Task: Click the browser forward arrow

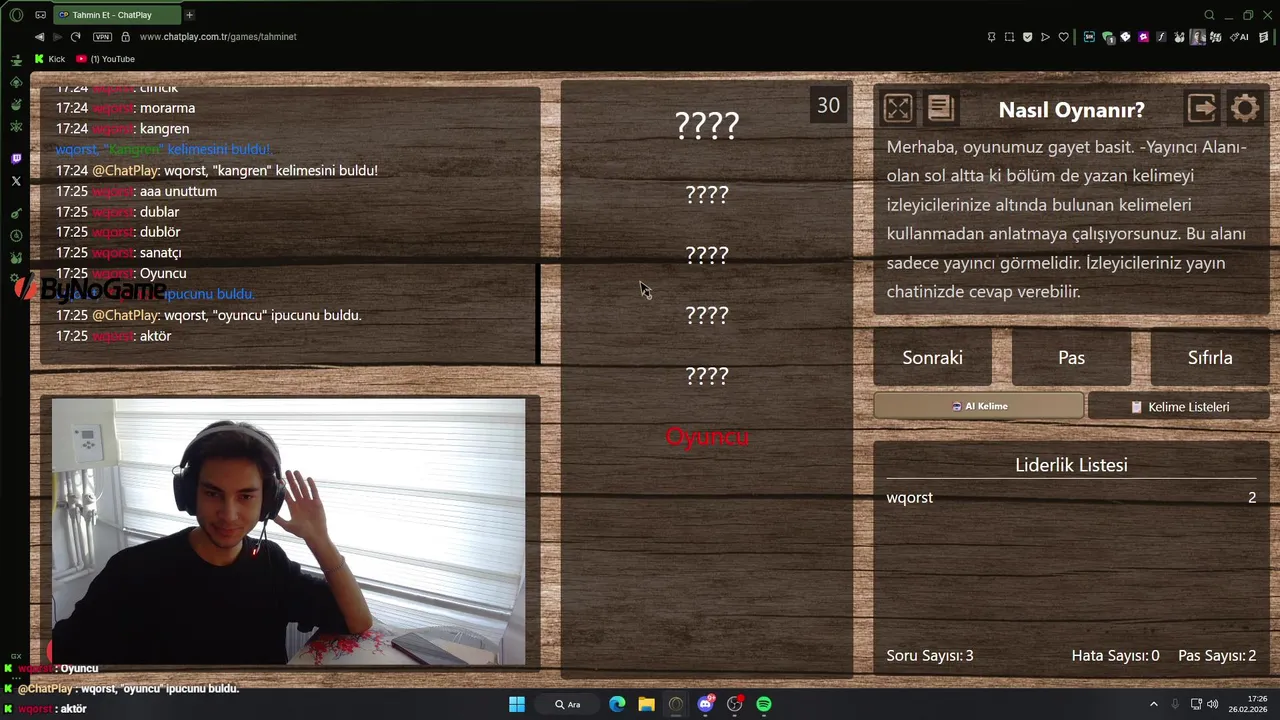Action: [57, 37]
